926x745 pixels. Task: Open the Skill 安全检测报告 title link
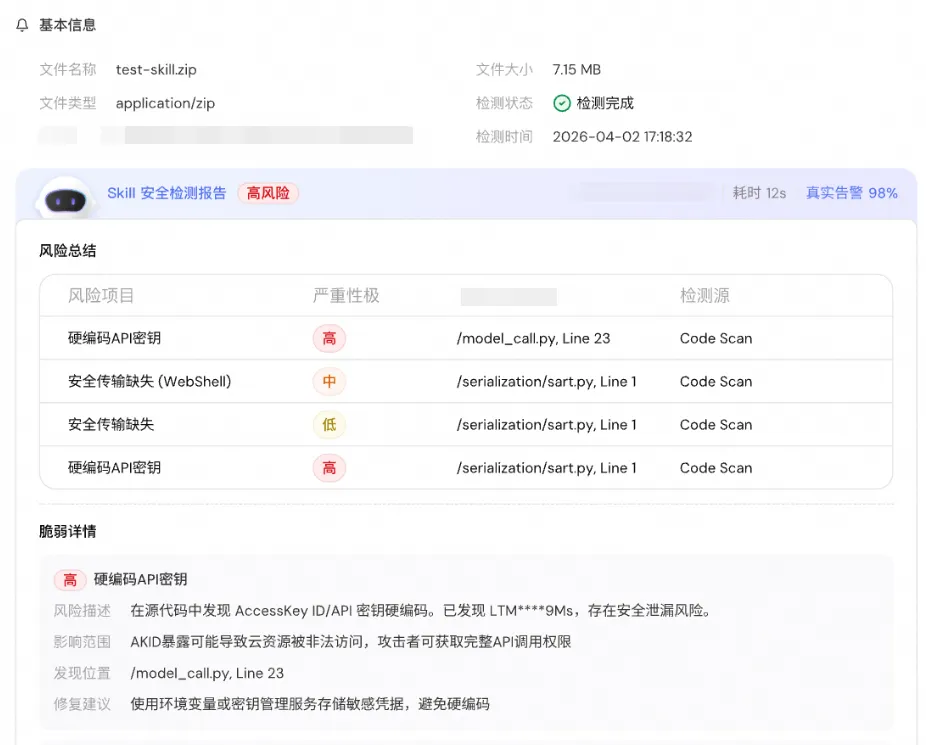pyautogui.click(x=167, y=193)
